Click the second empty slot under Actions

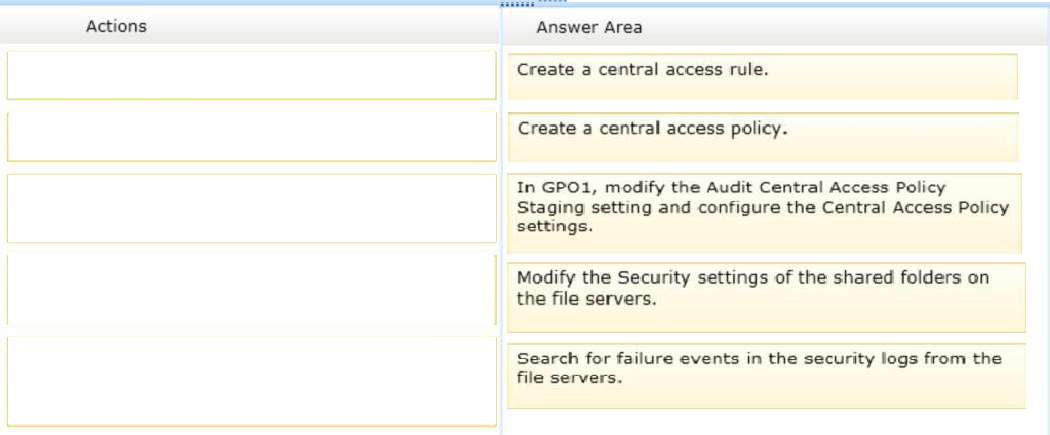(251, 137)
